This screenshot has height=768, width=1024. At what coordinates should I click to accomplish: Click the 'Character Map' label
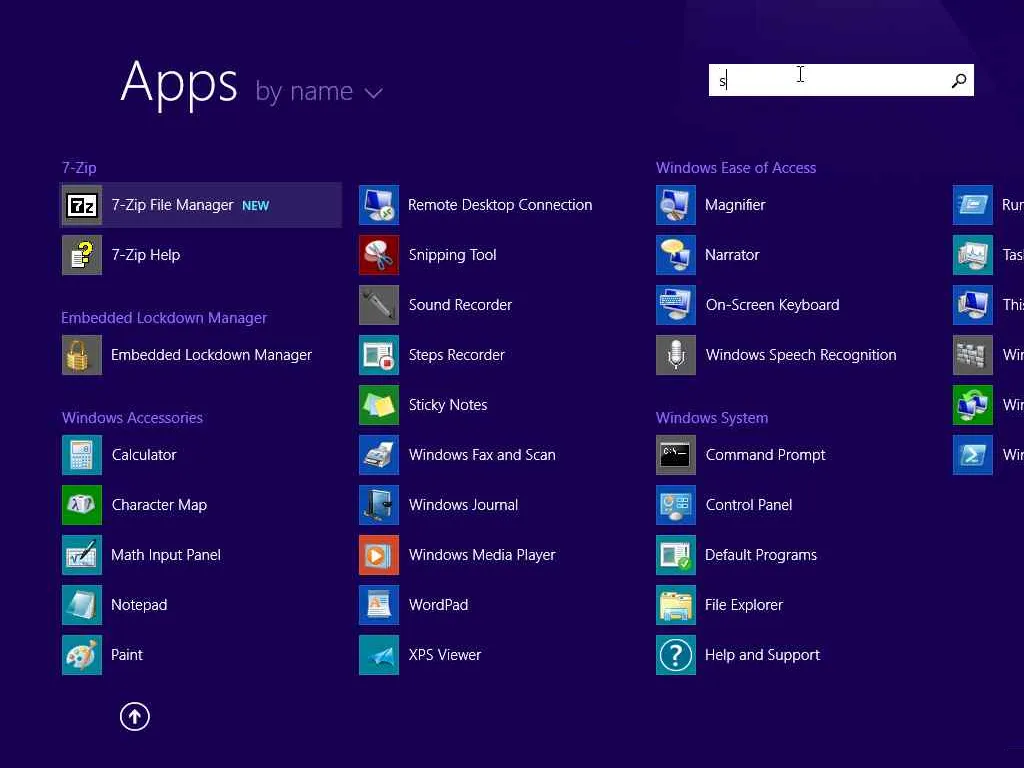pos(159,505)
